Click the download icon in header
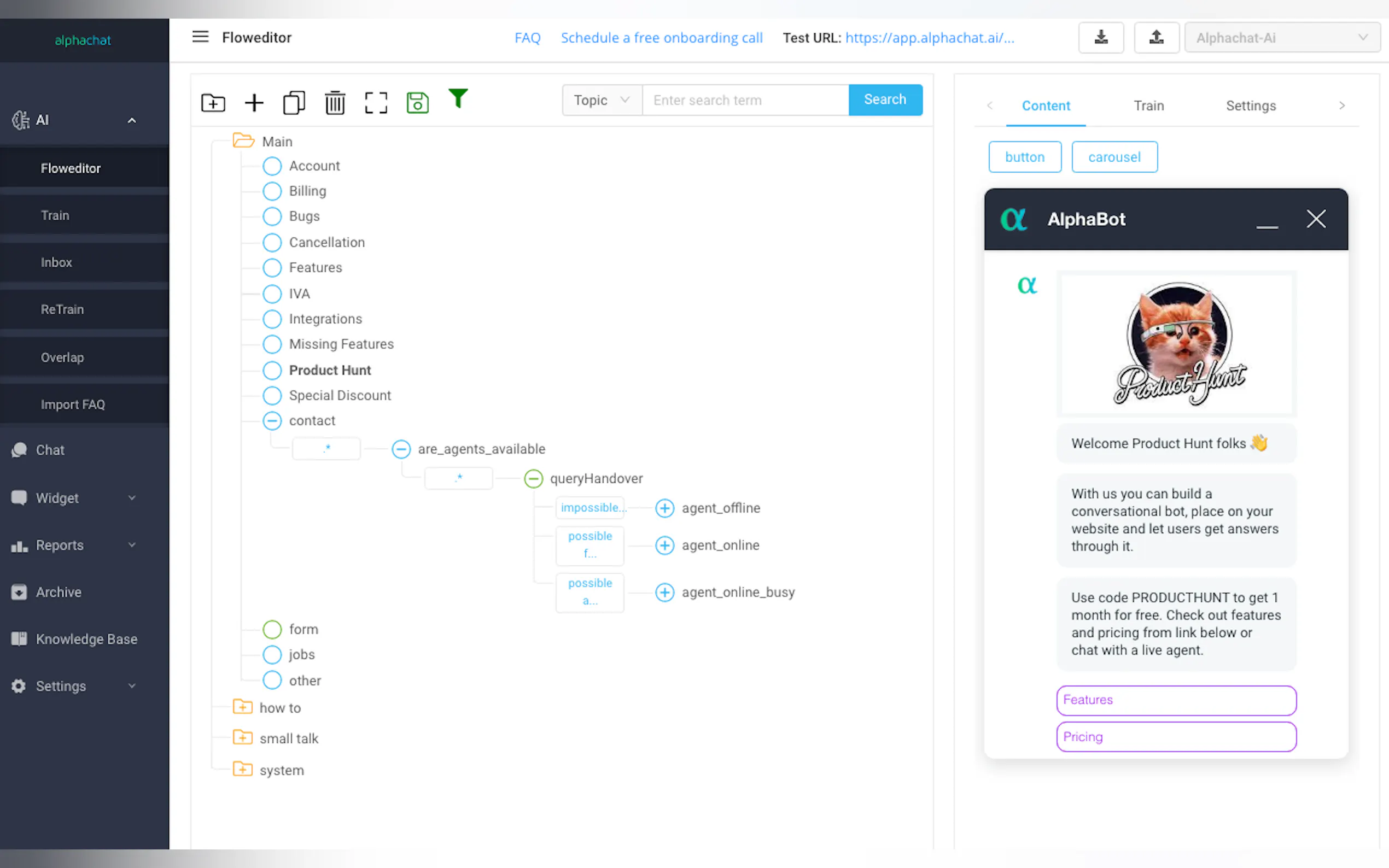 pos(1101,38)
